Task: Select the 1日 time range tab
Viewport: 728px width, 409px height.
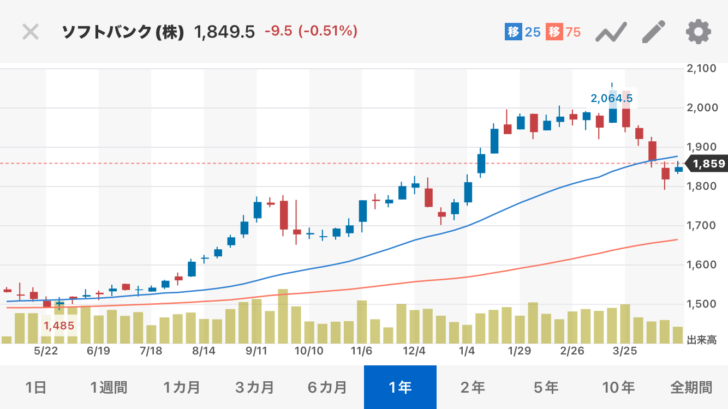Action: [x=36, y=387]
